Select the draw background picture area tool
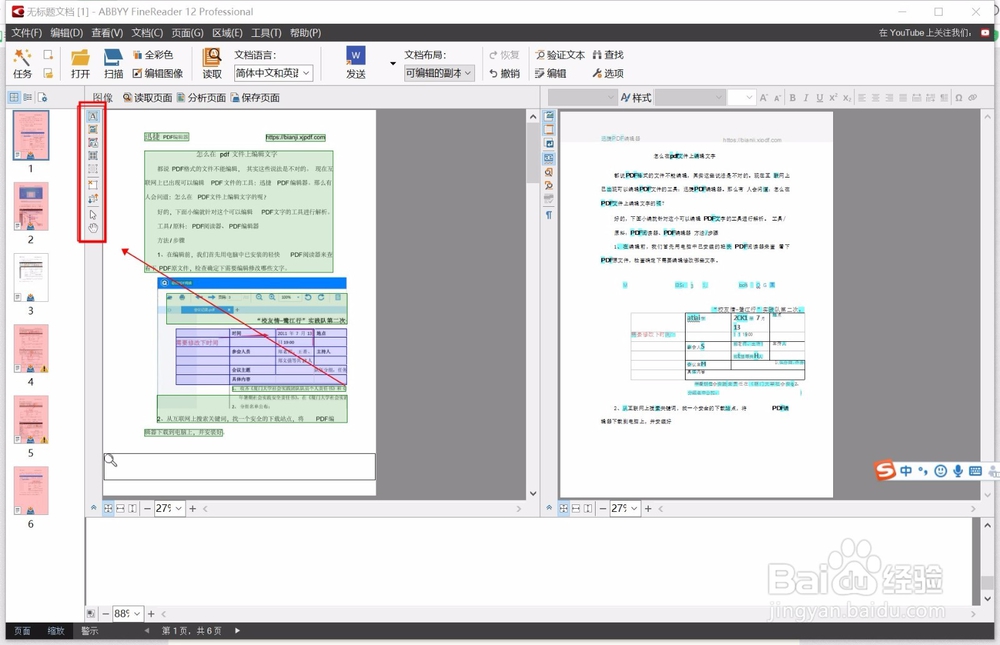1000x645 pixels. 93,142
